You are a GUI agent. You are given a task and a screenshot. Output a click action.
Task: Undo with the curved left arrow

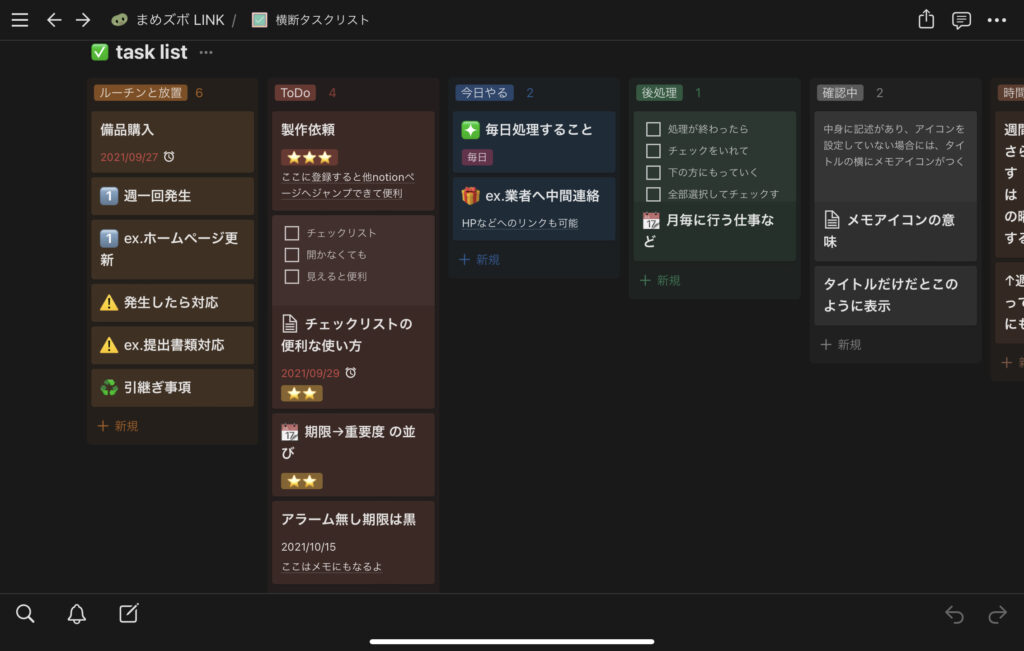tap(954, 614)
